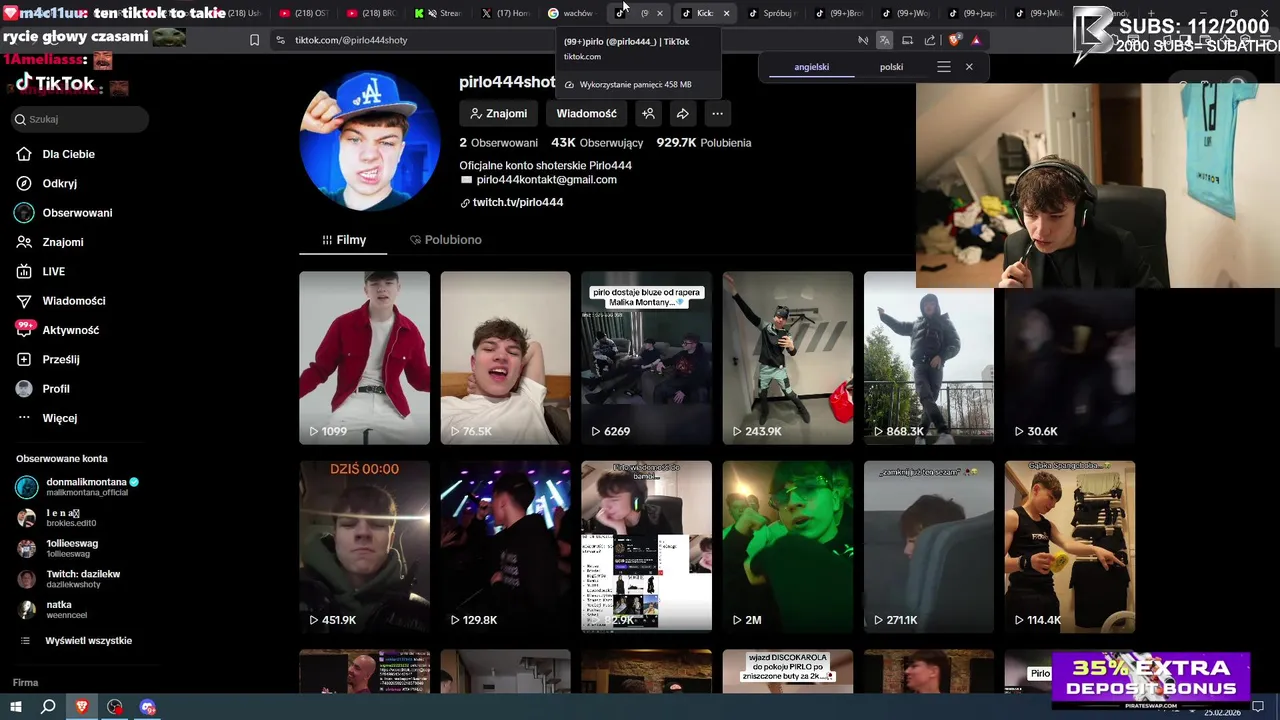Open donmalikmontana followed account

click(78, 487)
